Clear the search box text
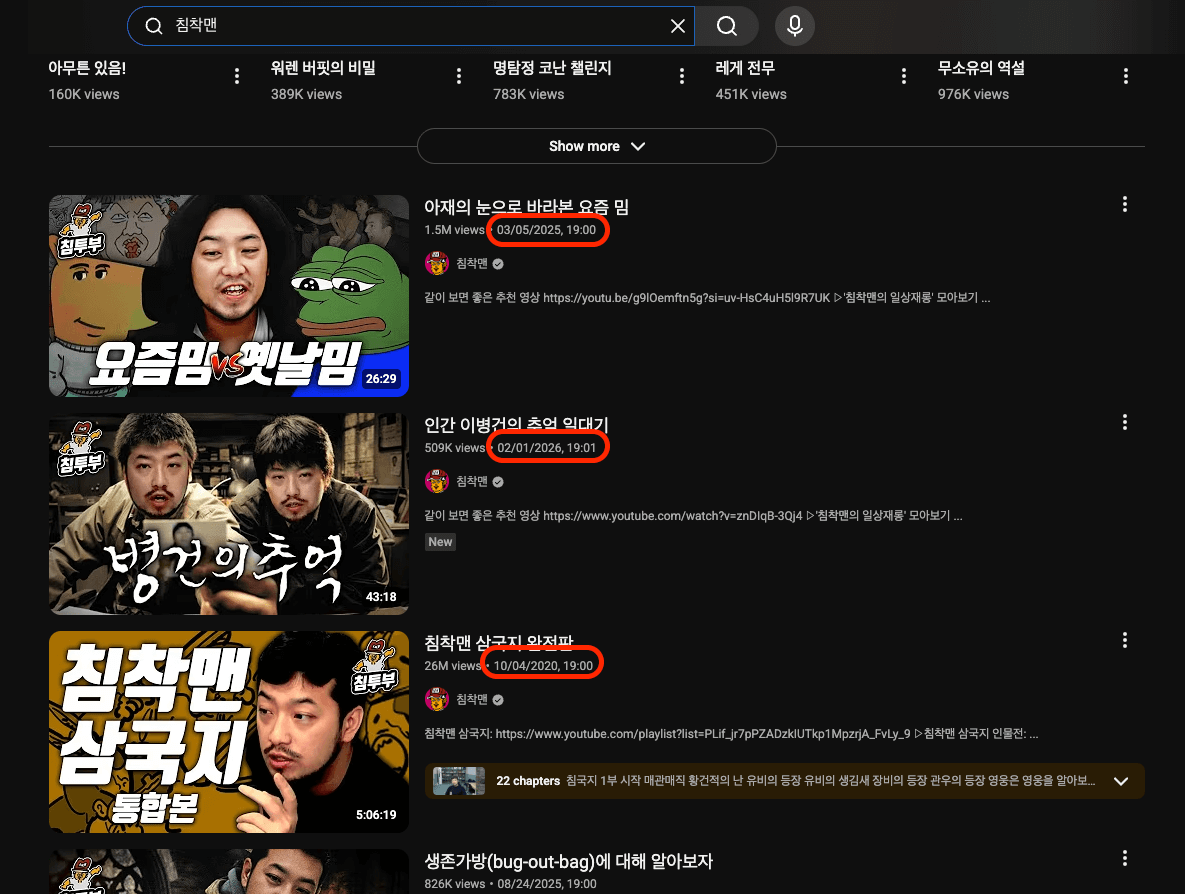The width and height of the screenshot is (1185, 894). 677,26
